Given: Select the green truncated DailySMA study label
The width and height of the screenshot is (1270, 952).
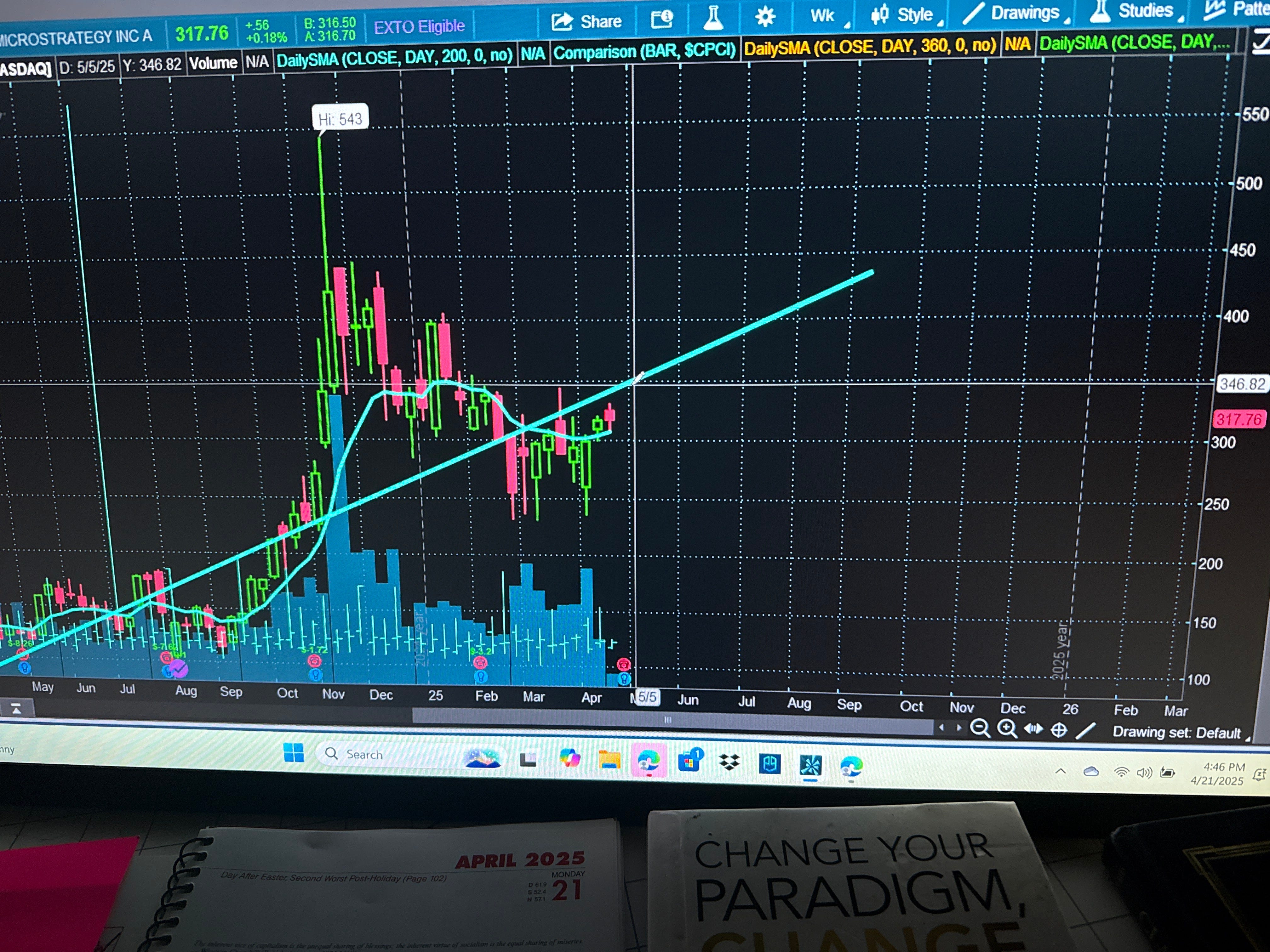Looking at the screenshot, I should coord(1135,42).
